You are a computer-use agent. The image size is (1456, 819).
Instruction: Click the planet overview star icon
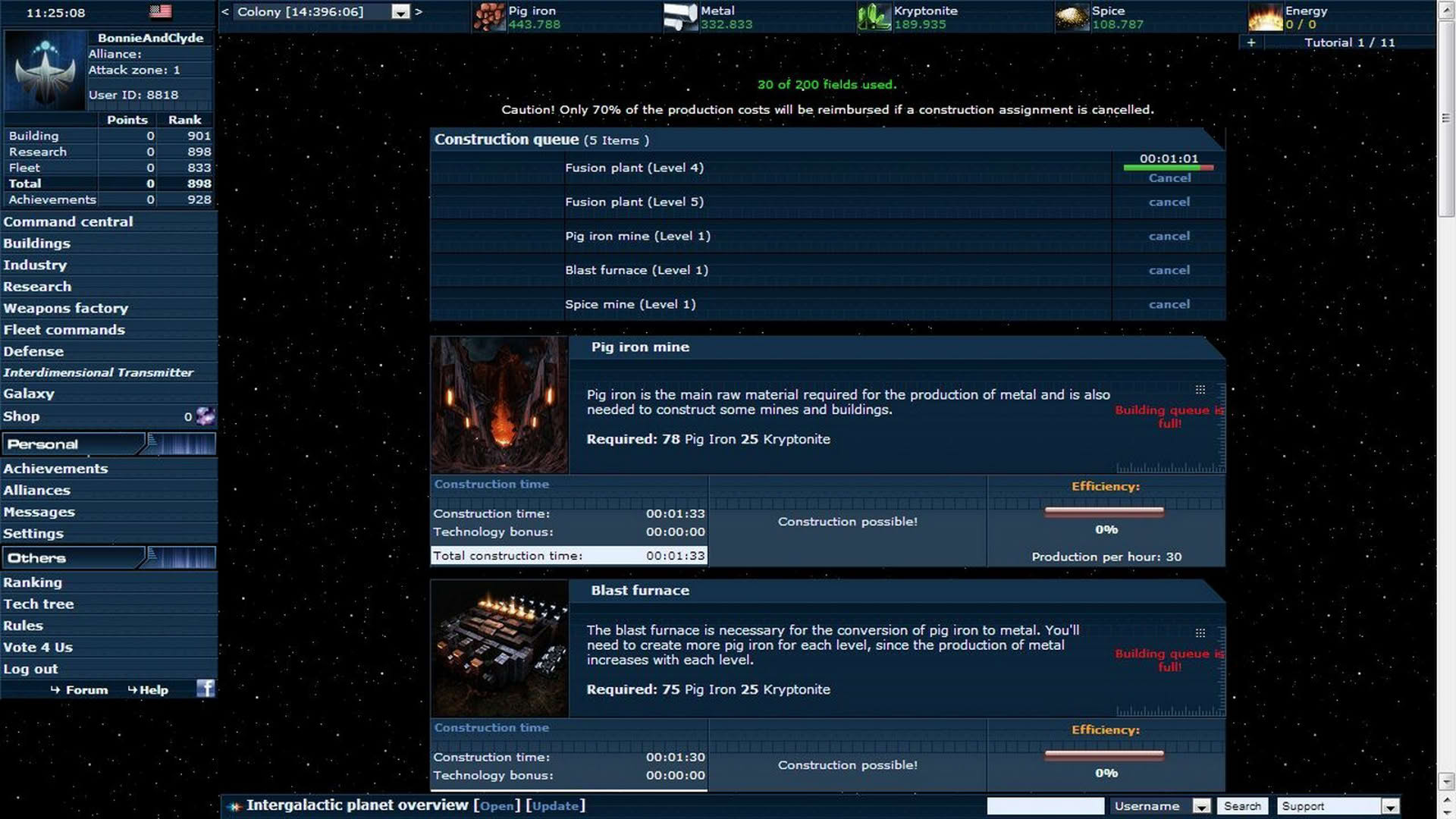click(x=235, y=806)
